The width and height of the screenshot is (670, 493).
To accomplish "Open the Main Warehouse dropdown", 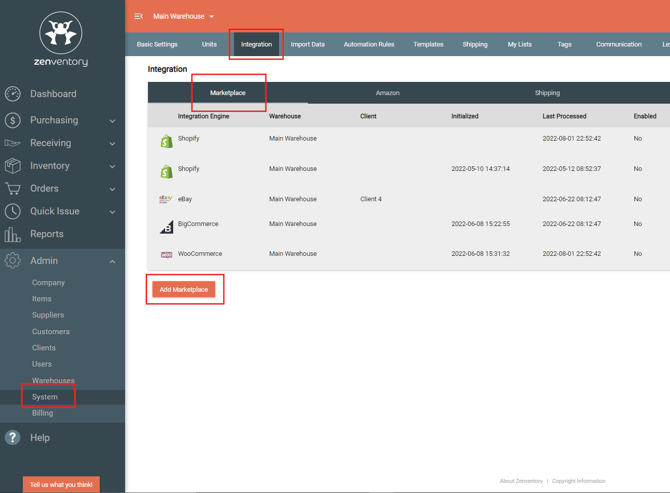I will click(183, 16).
